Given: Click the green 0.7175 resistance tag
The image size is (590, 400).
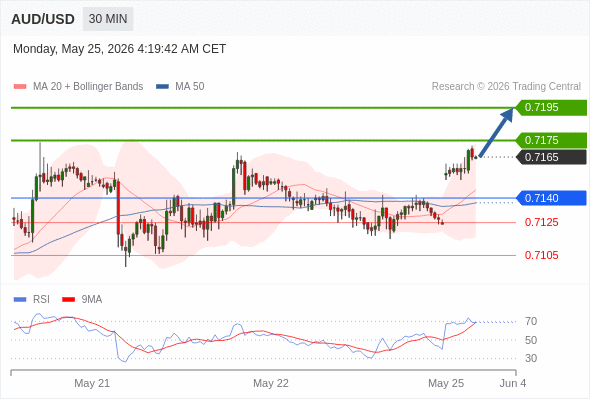Looking at the screenshot, I should click(x=551, y=140).
